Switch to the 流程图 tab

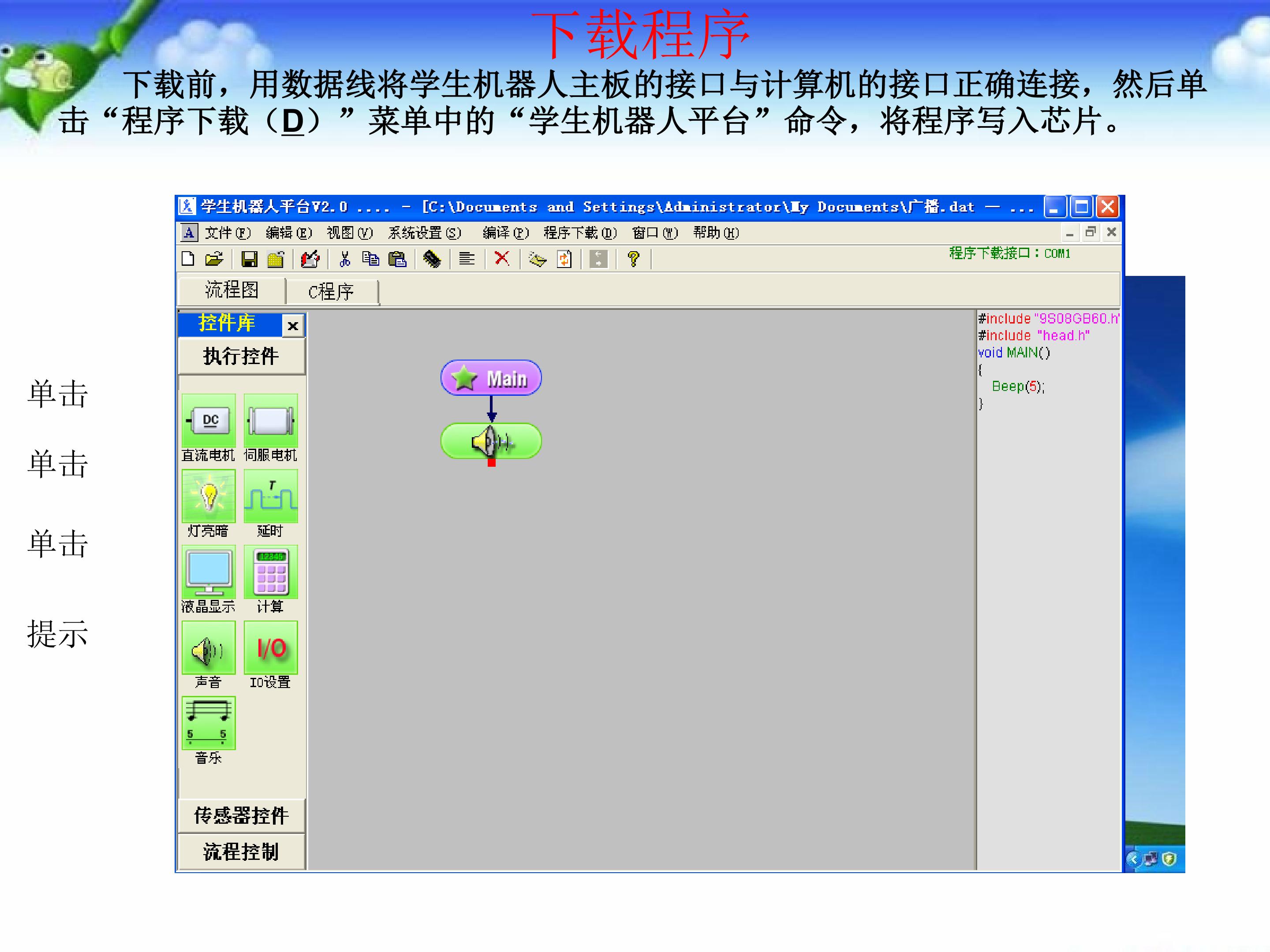[x=232, y=290]
